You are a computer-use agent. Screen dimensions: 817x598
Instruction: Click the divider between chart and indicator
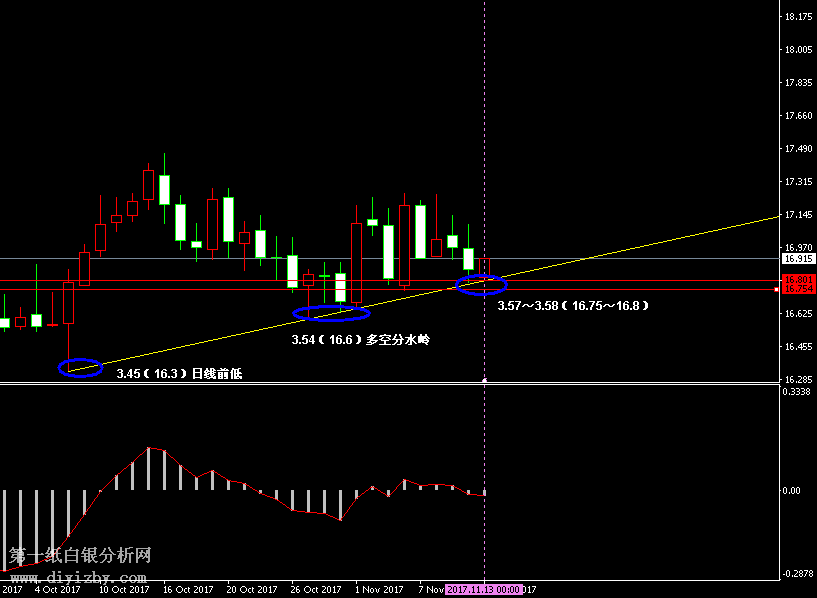390,384
